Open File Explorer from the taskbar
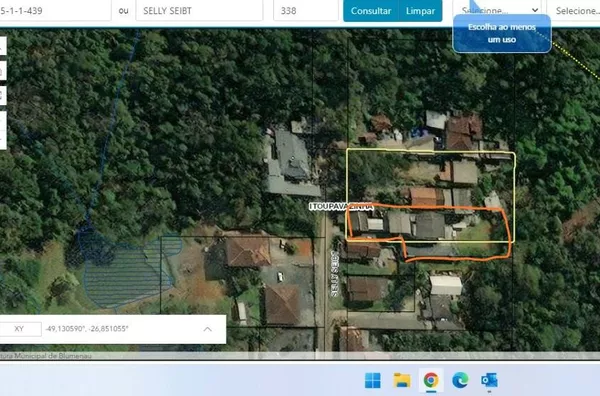The height and width of the screenshot is (396, 600). click(402, 380)
